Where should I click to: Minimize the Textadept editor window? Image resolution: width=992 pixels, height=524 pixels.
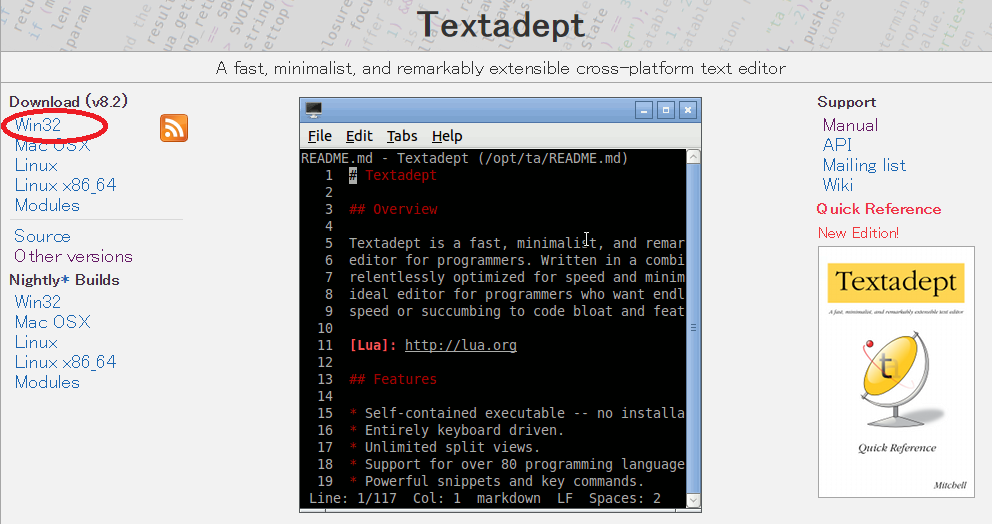(644, 110)
